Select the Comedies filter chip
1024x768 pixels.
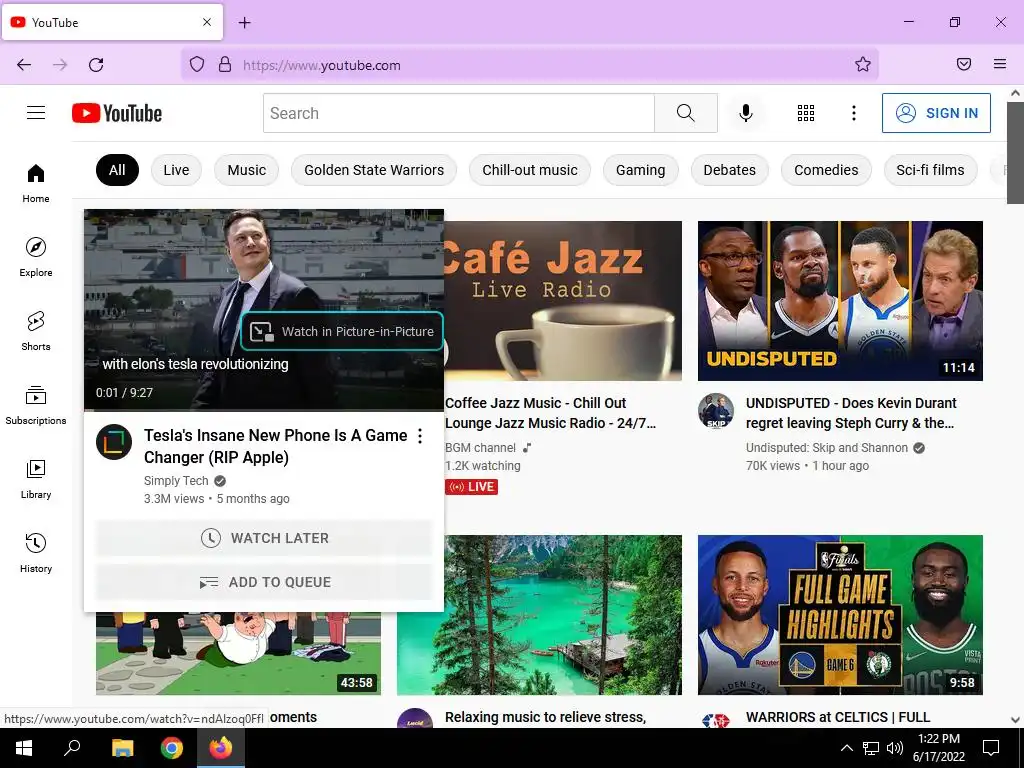(x=826, y=170)
